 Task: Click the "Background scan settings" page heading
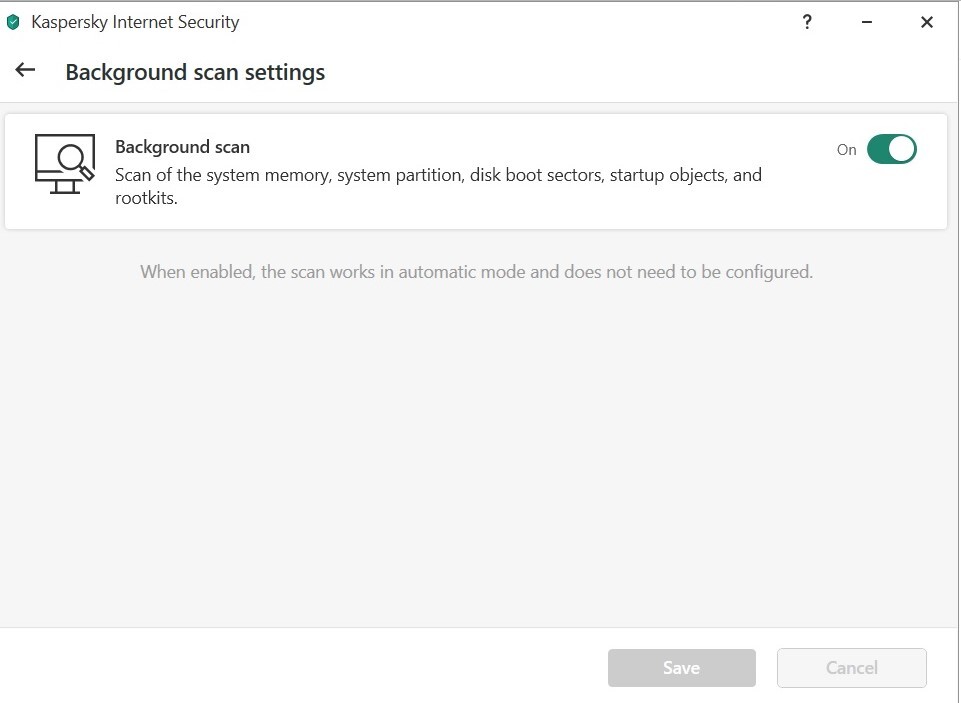pos(195,72)
